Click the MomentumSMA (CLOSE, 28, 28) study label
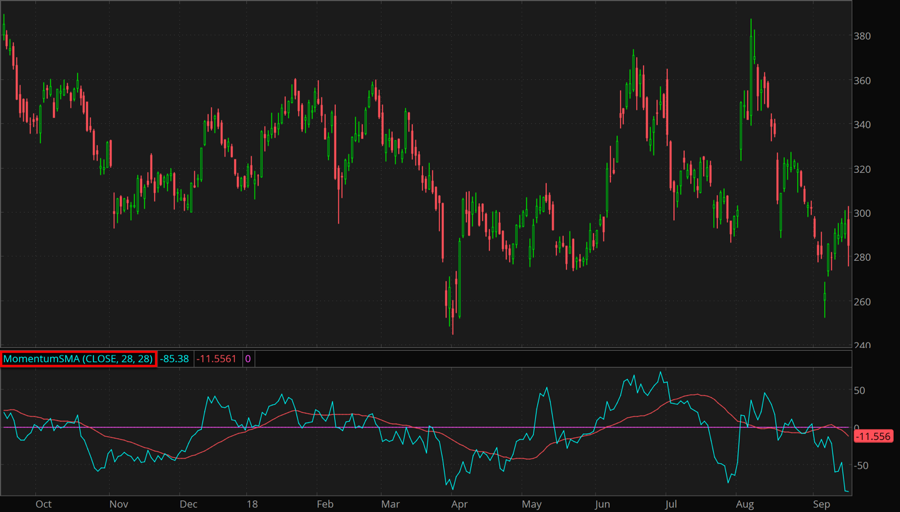 tap(79, 358)
